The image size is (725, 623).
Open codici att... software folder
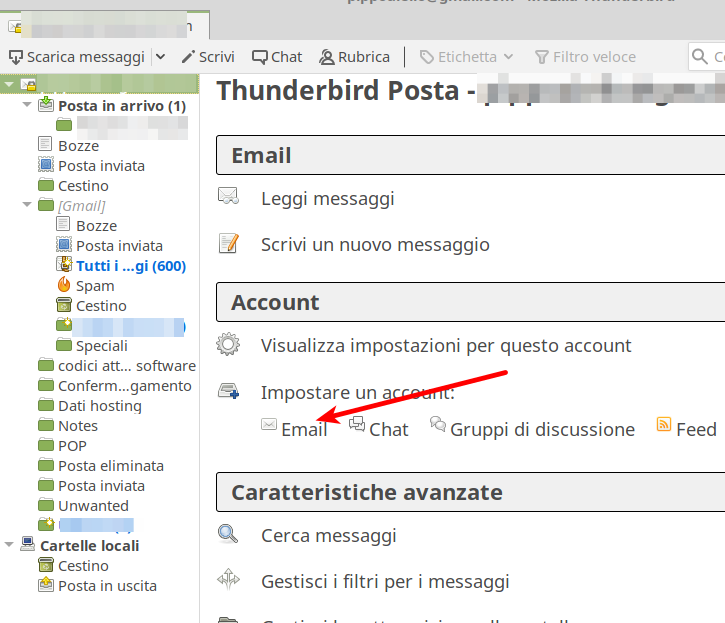pyautogui.click(x=127, y=366)
